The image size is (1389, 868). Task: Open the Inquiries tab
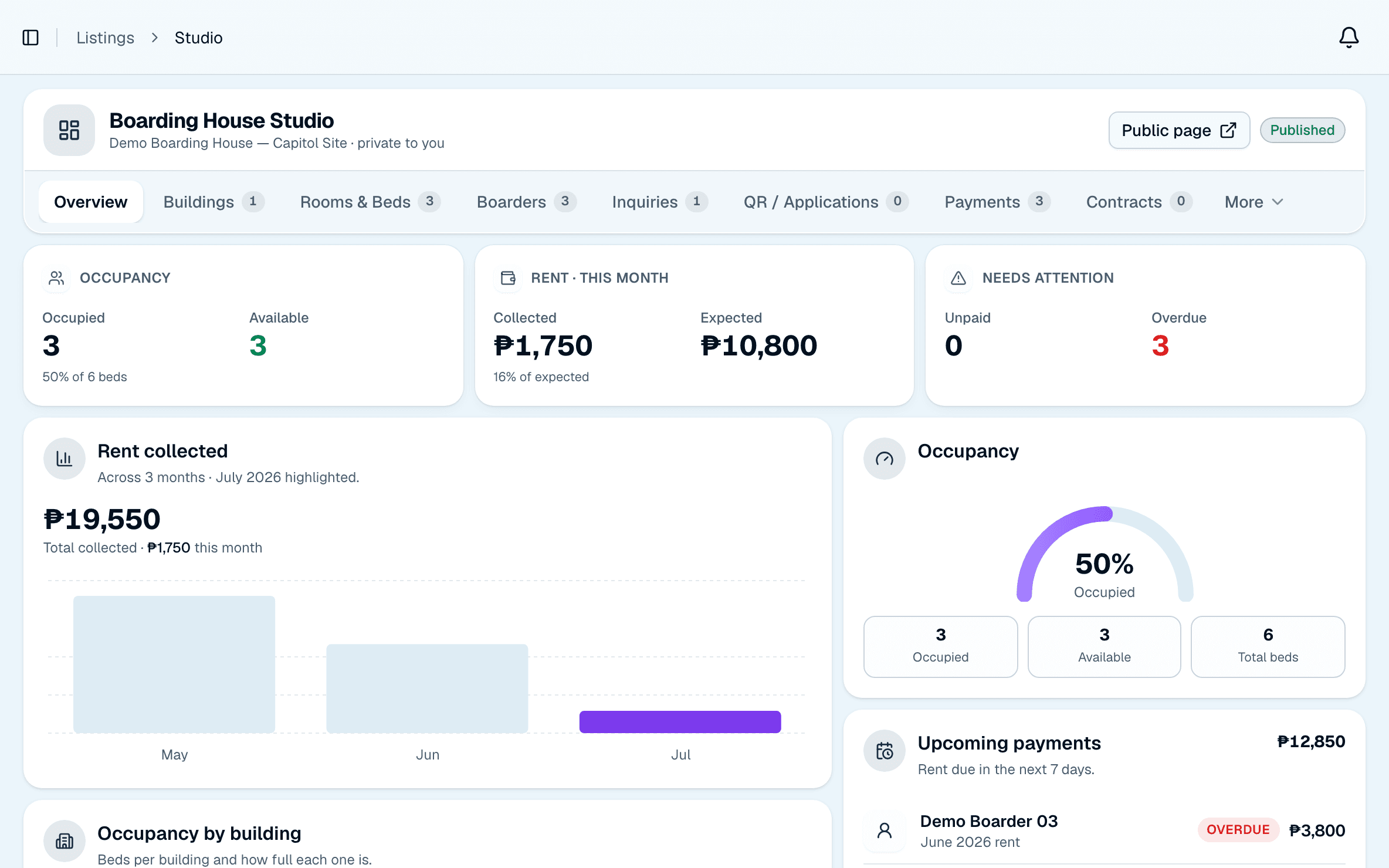pos(660,202)
